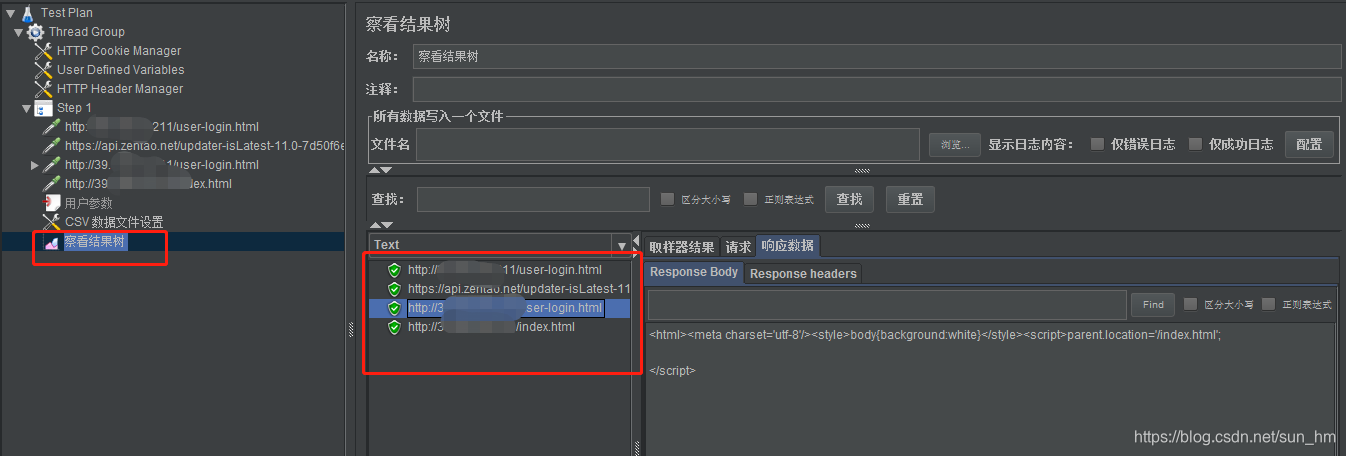Collapse the Test Plan node
The height and width of the screenshot is (456, 1346).
[x=10, y=13]
